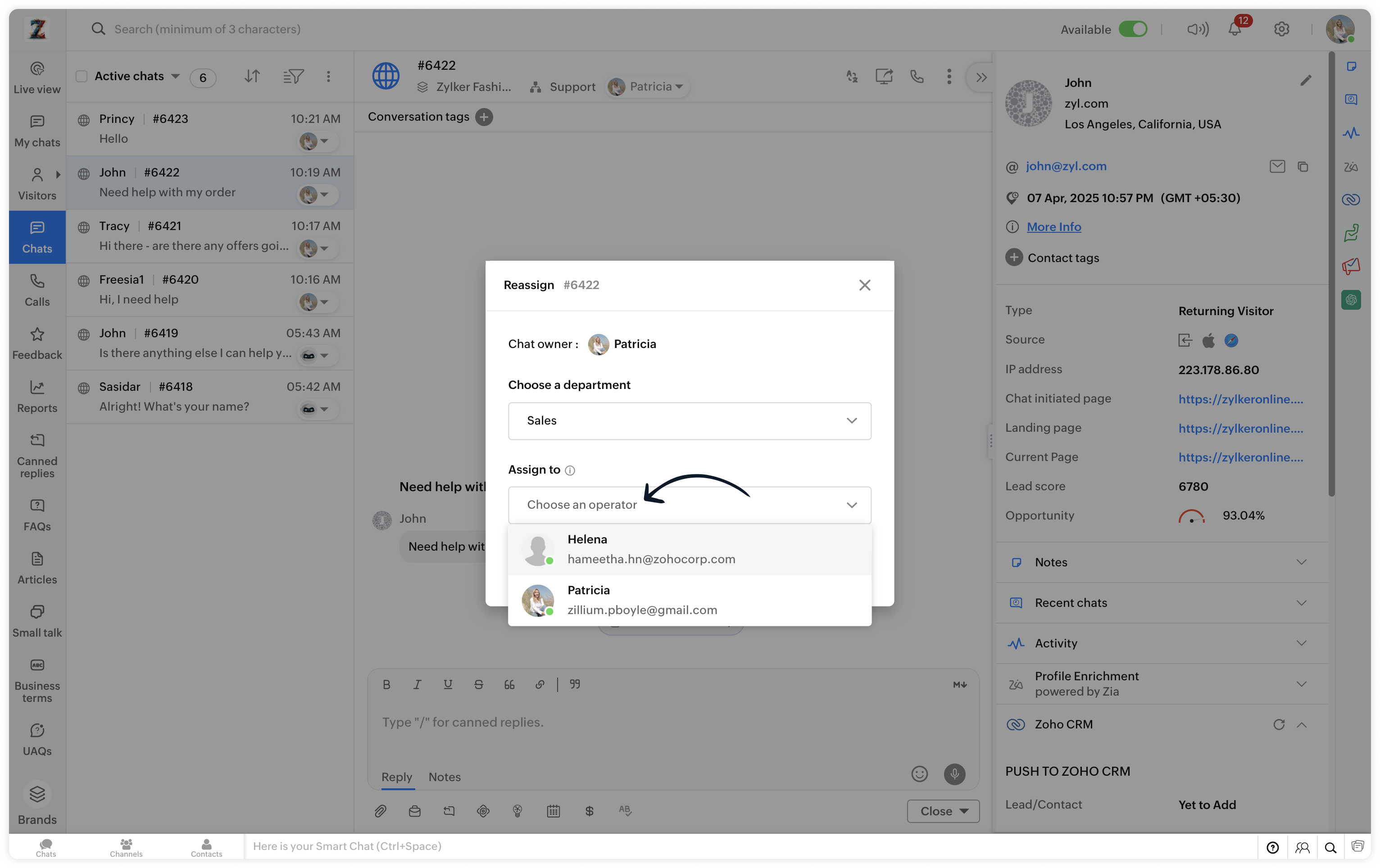
Task: Click the voice microphone icon
Action: click(x=954, y=774)
